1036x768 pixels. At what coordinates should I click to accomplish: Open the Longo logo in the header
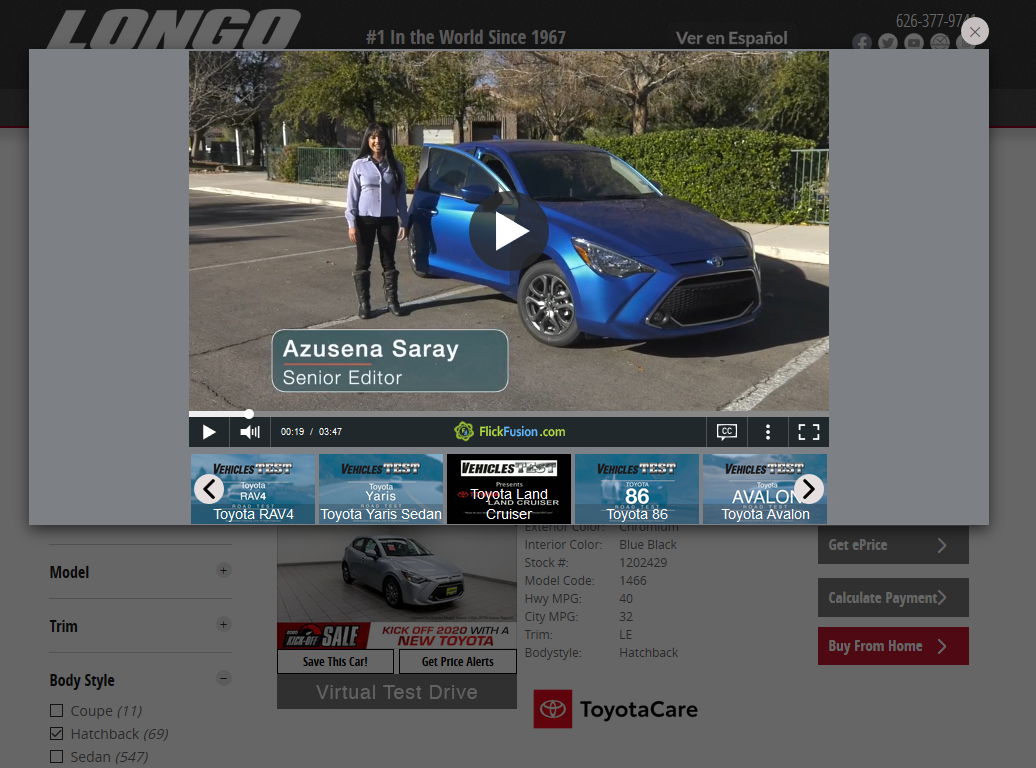tap(174, 30)
